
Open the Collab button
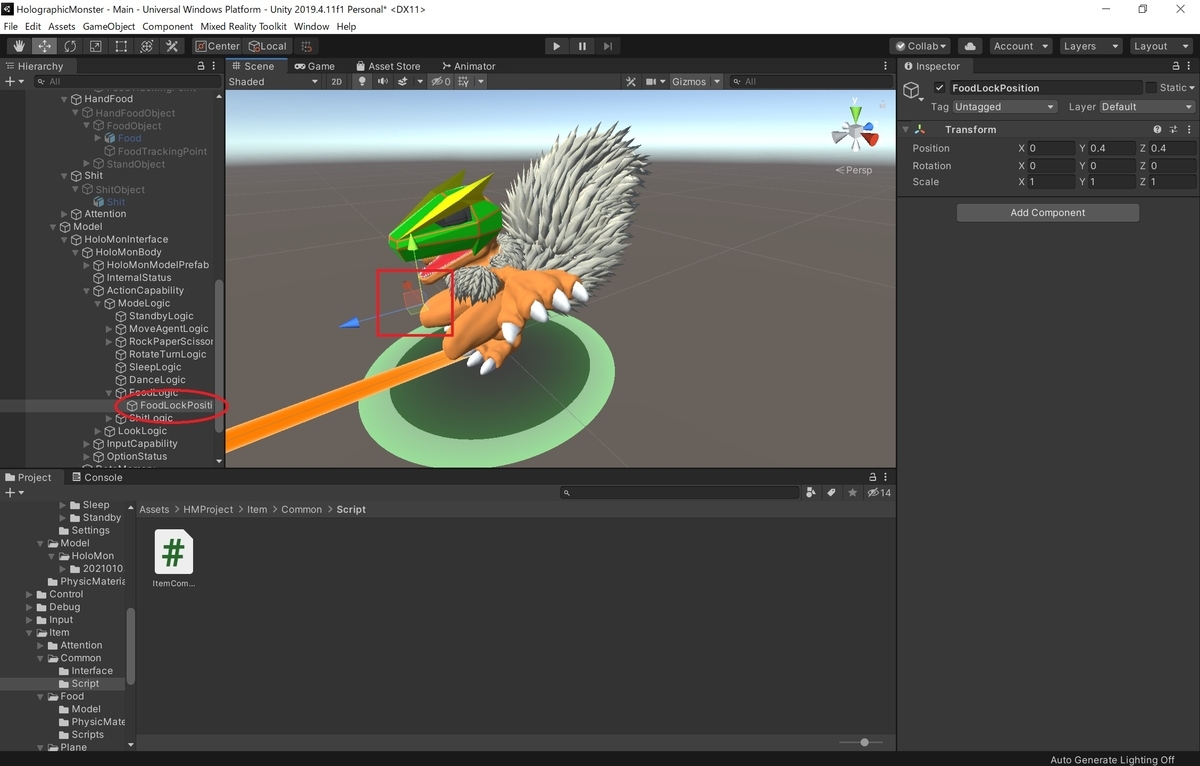[x=921, y=46]
